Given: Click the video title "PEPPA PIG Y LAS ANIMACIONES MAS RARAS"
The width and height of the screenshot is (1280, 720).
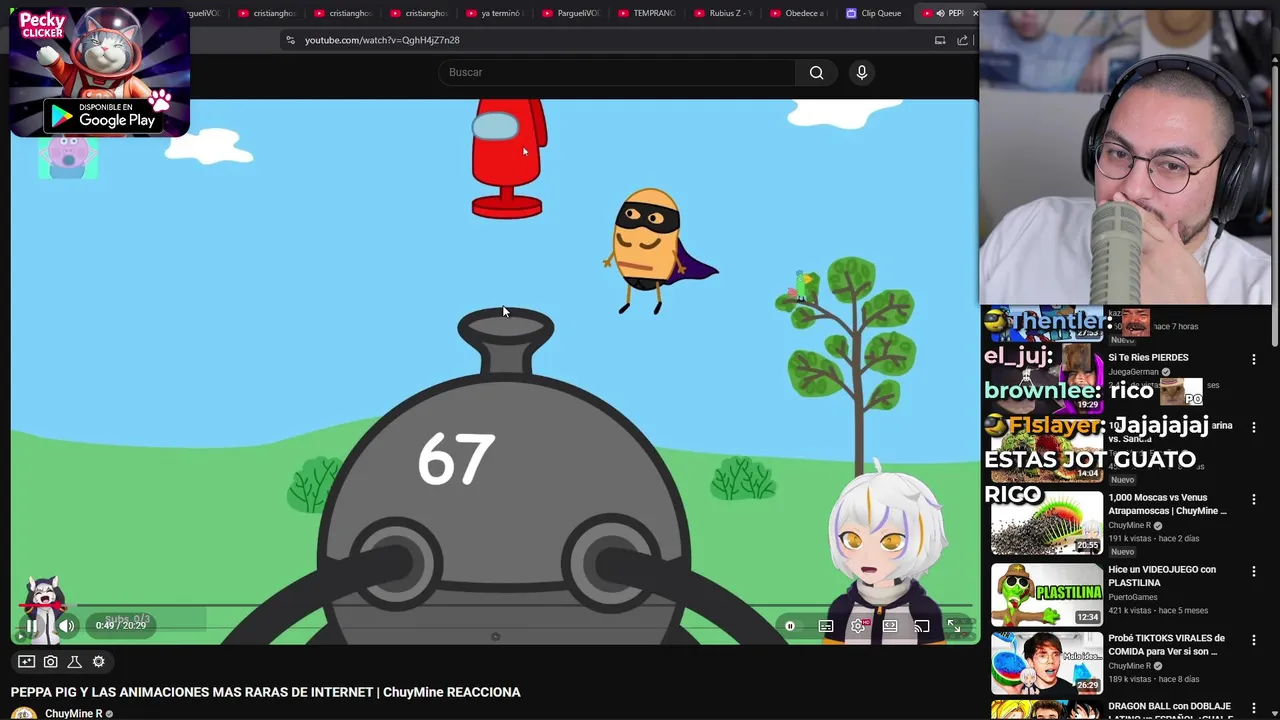Looking at the screenshot, I should click(x=266, y=692).
